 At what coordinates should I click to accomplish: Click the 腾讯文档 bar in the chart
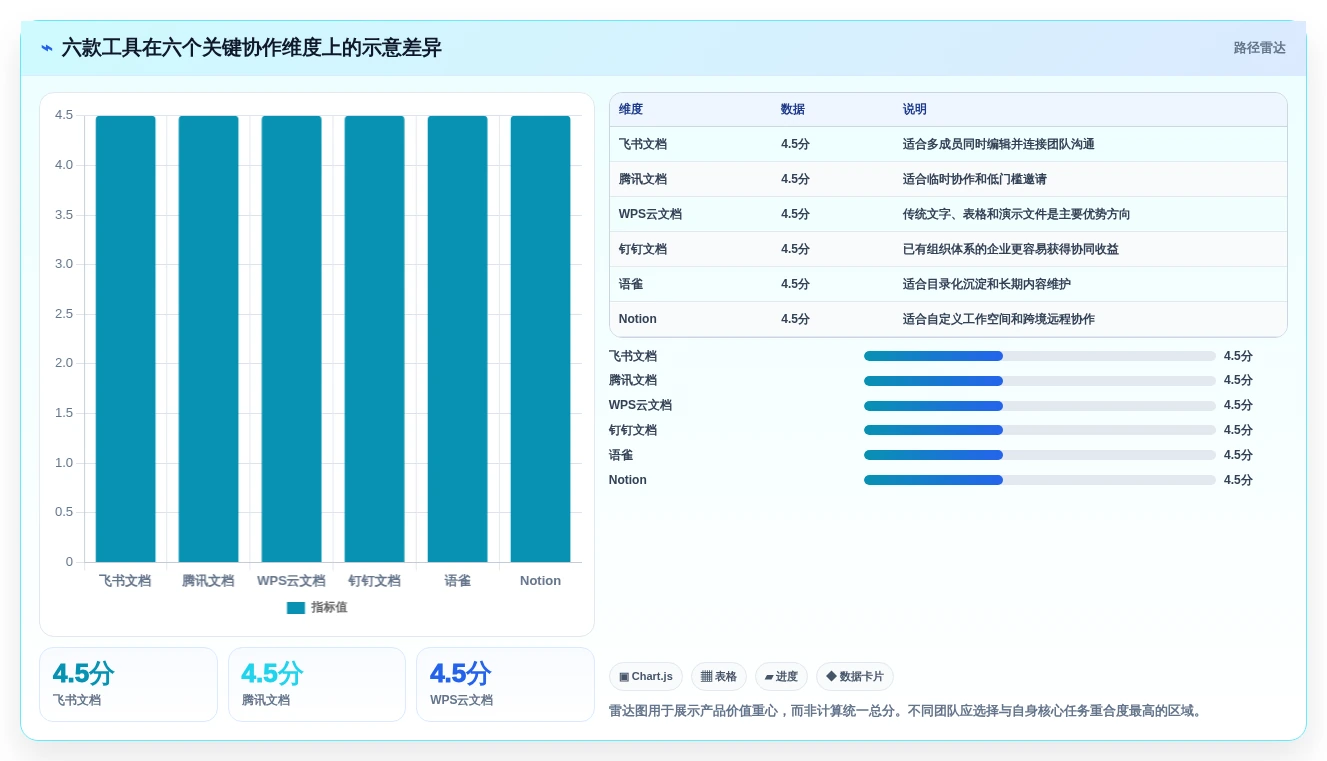tap(209, 339)
